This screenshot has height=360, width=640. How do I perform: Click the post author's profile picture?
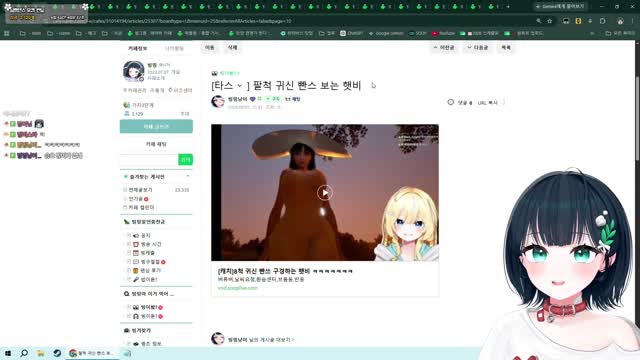(218, 101)
